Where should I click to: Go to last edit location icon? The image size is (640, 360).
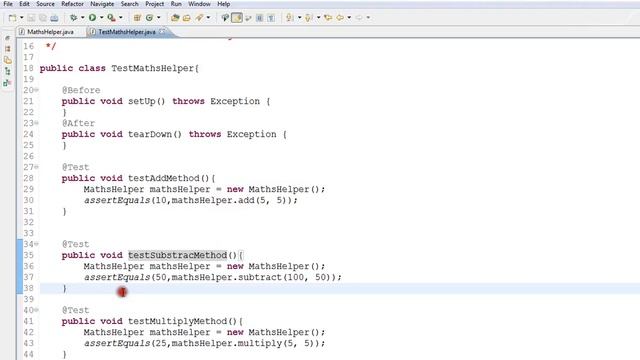coord(328,18)
